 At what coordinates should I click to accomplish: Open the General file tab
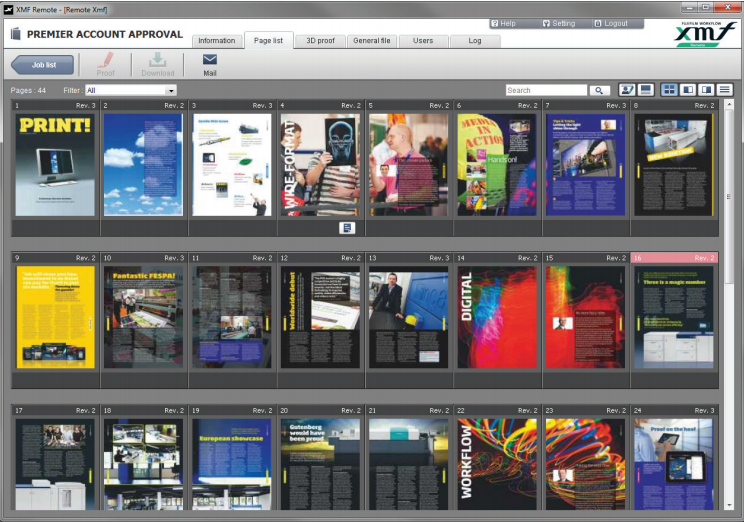pyautogui.click(x=372, y=41)
